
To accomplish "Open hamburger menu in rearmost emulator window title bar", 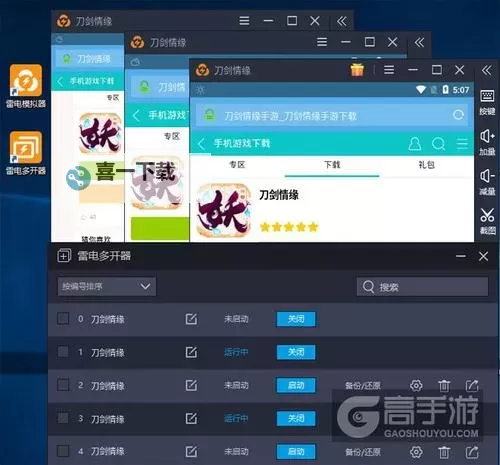I will coord(244,21).
